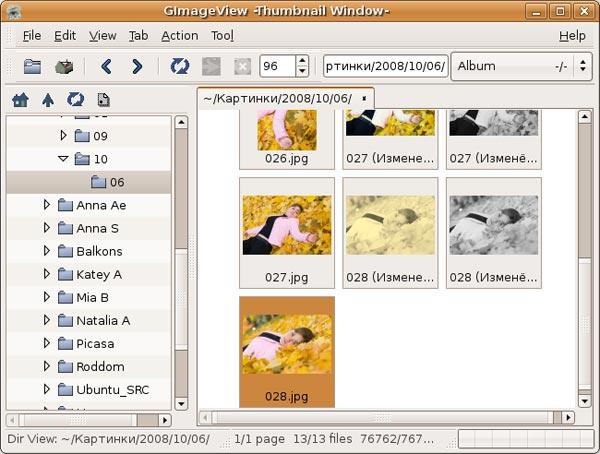The width and height of the screenshot is (600, 454).
Task: Click the location path entry field
Action: click(386, 66)
